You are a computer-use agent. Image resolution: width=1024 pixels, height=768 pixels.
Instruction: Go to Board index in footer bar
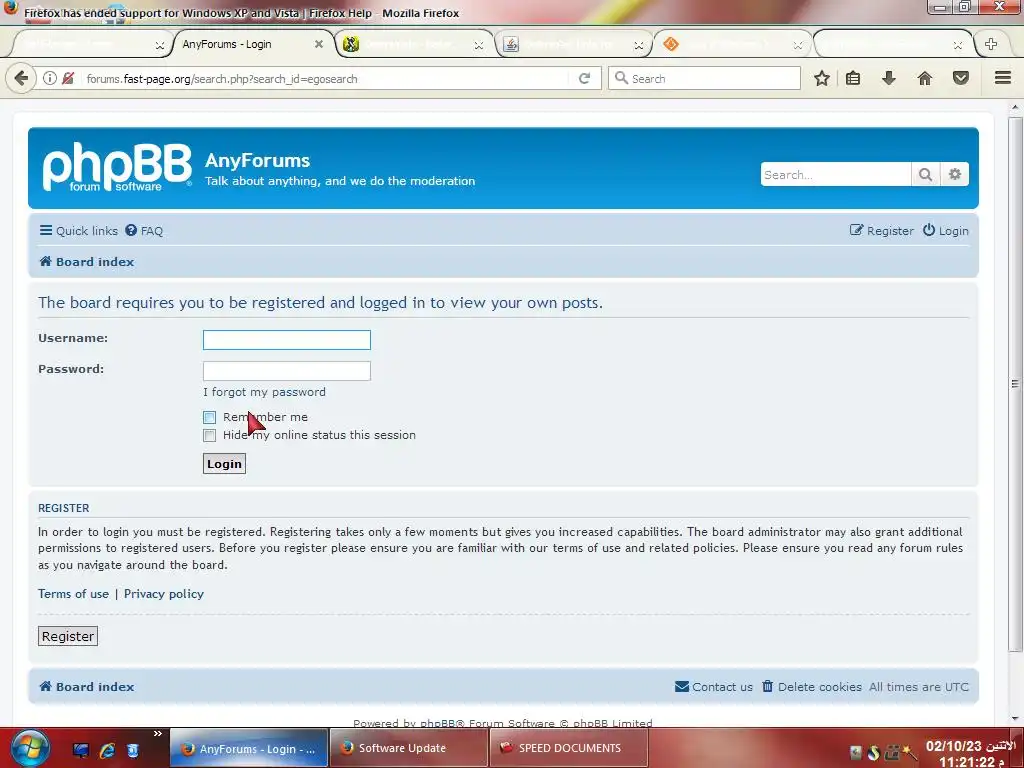coord(87,687)
